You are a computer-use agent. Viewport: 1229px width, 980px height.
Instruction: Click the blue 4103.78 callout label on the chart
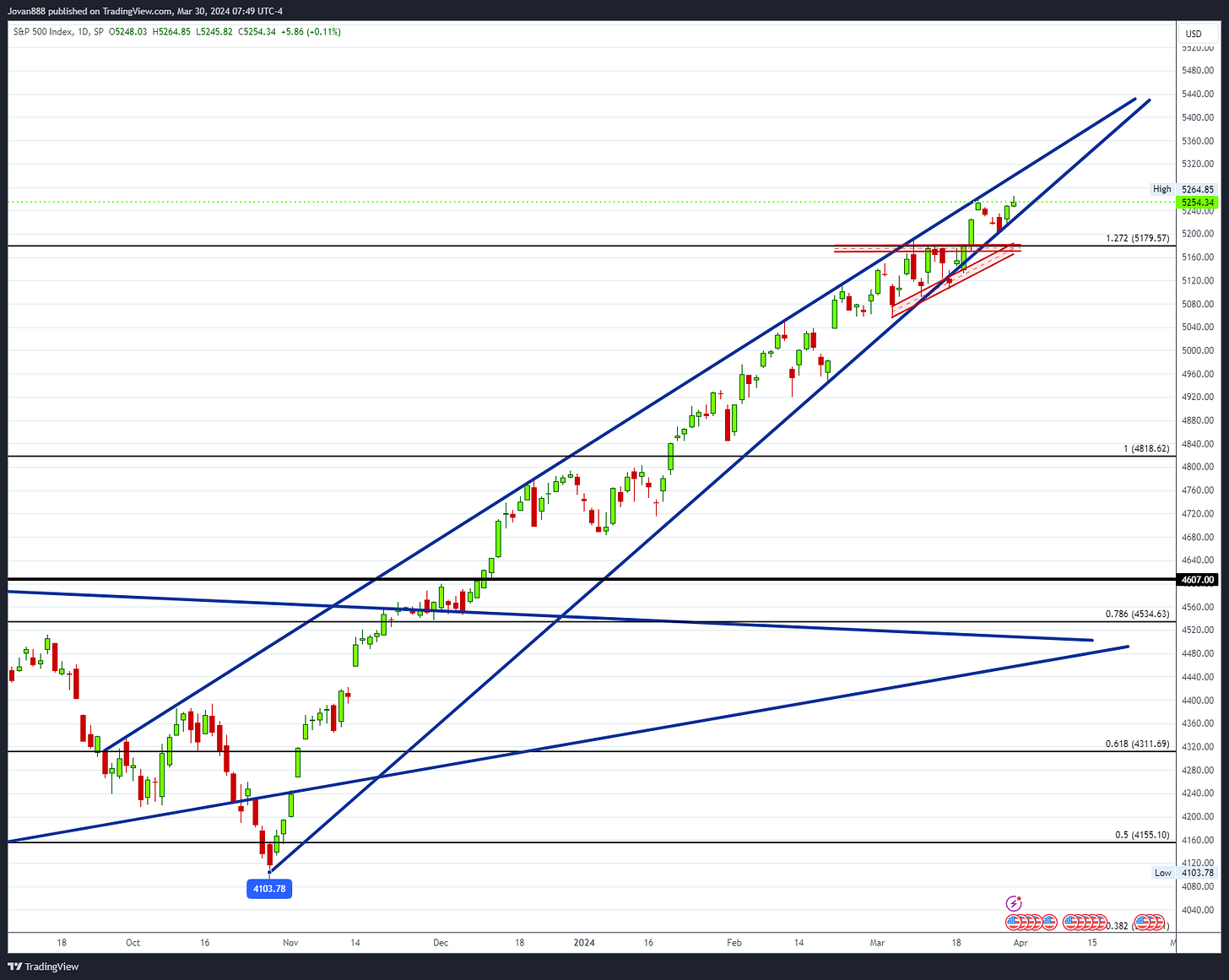269,889
